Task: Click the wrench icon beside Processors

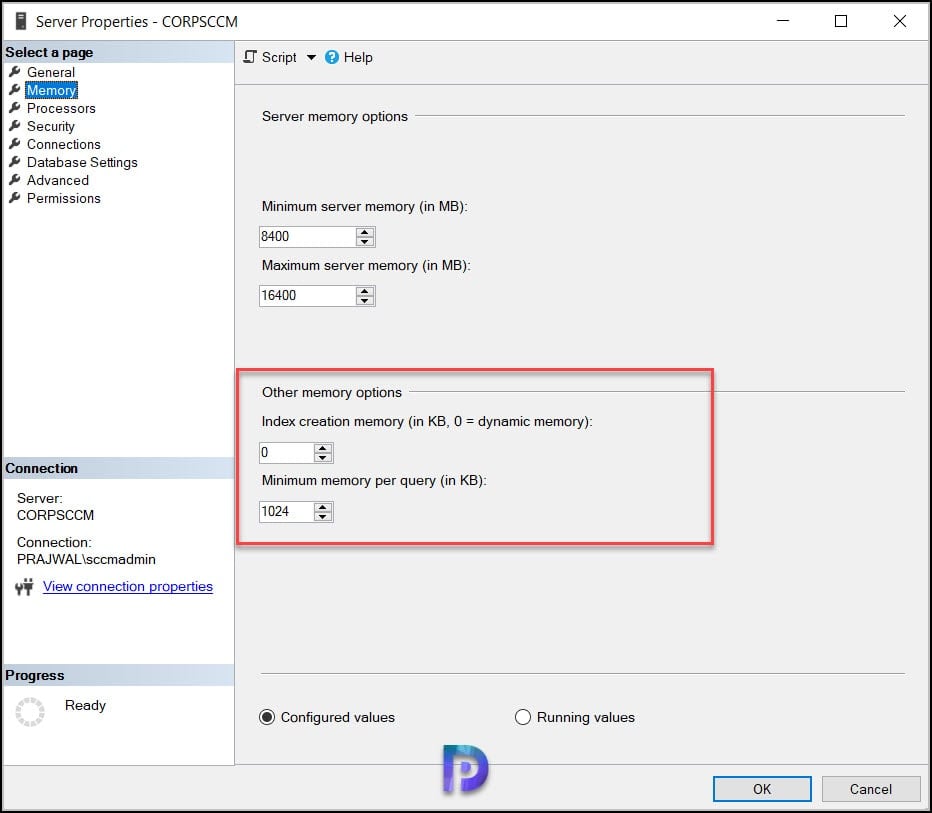Action: [x=15, y=108]
